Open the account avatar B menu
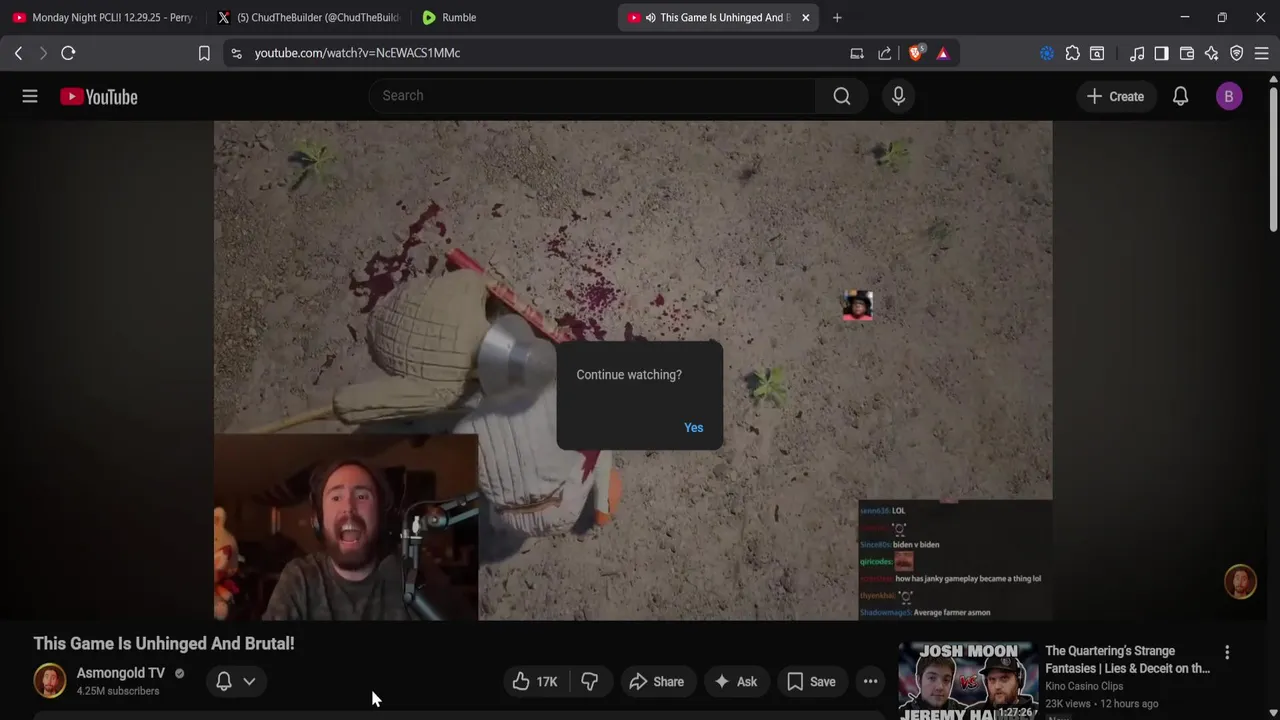 point(1229,96)
